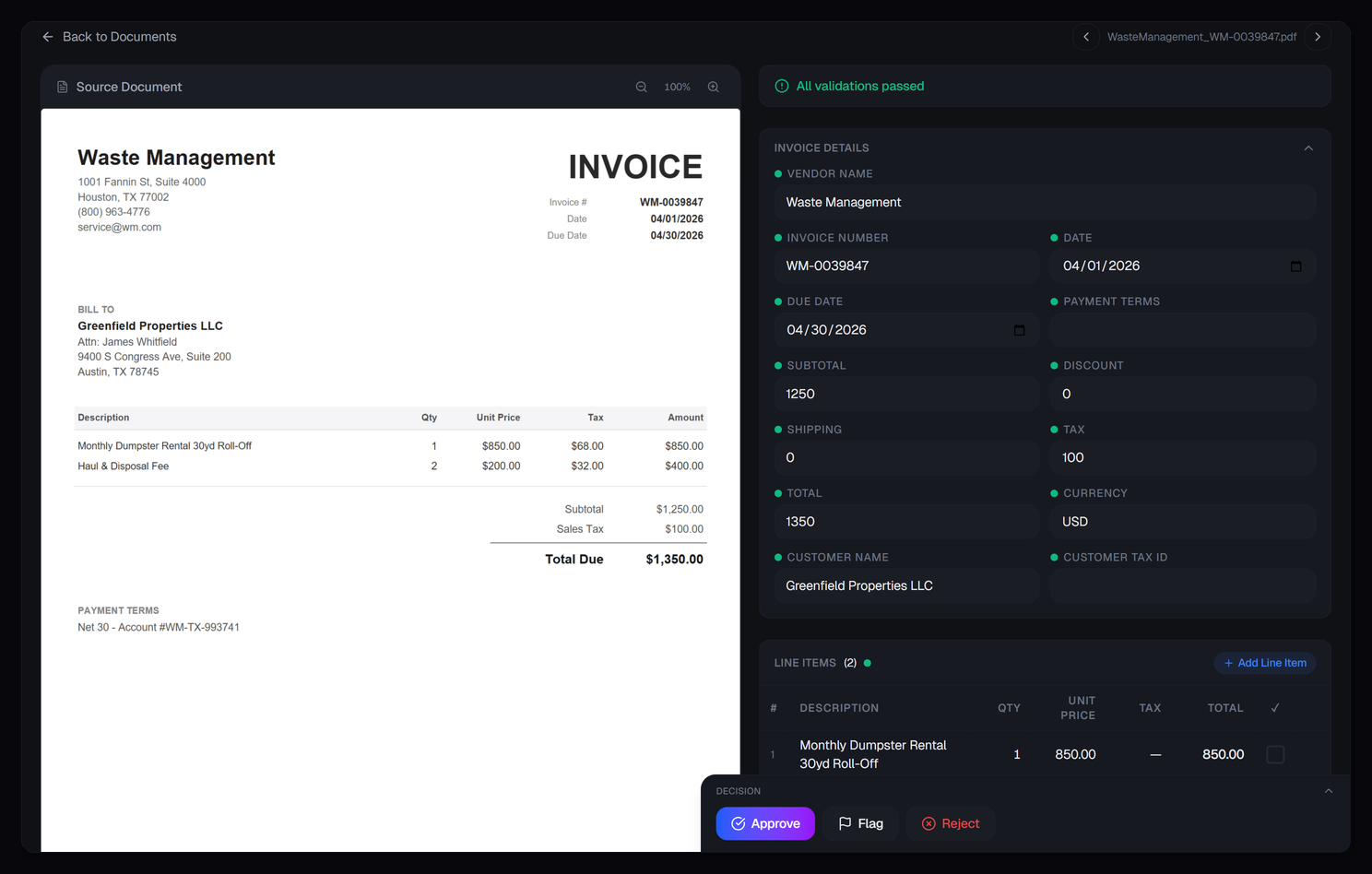This screenshot has width=1372, height=874.
Task: Go back to Documents
Action: 109,37
